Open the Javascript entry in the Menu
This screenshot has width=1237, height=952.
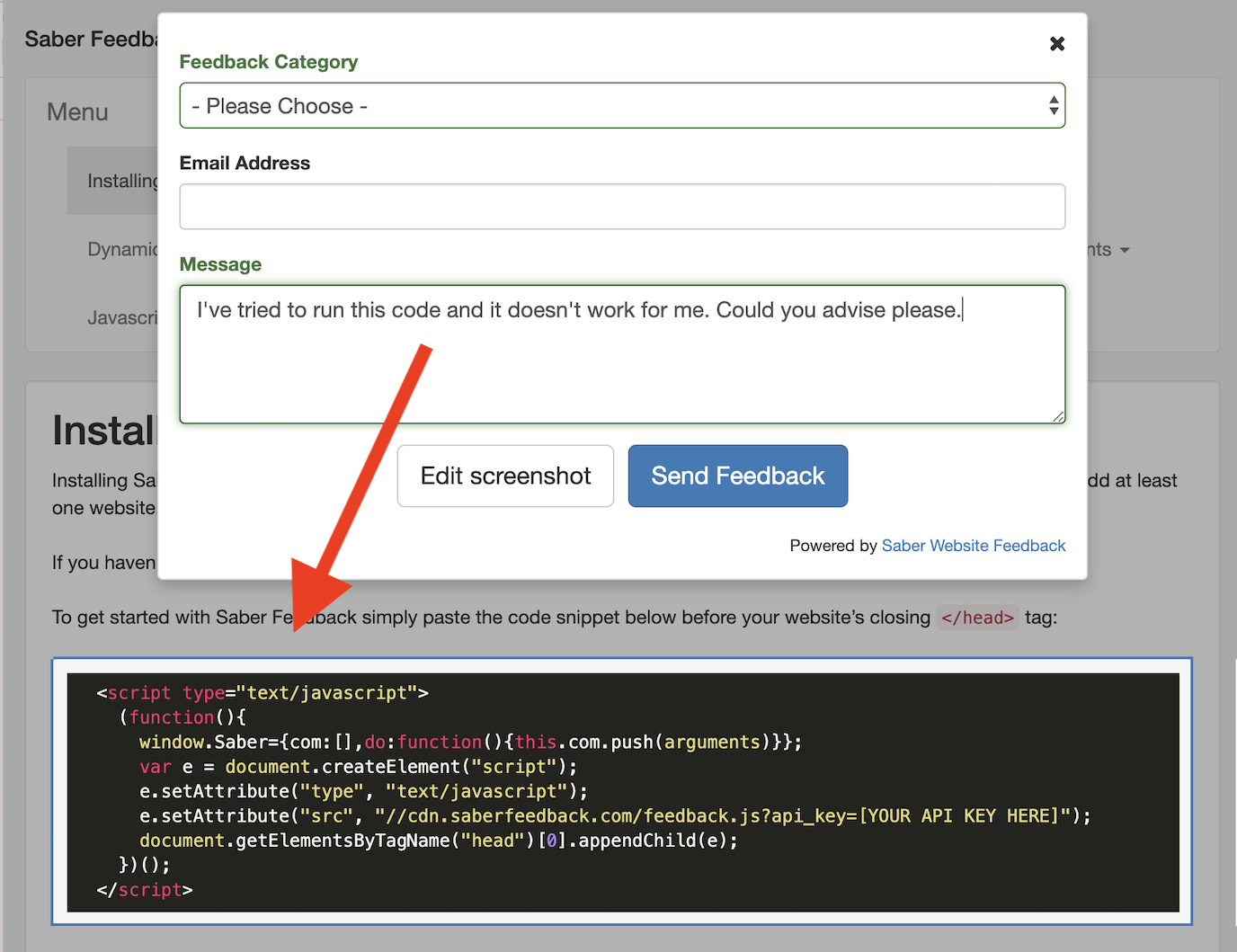click(123, 316)
